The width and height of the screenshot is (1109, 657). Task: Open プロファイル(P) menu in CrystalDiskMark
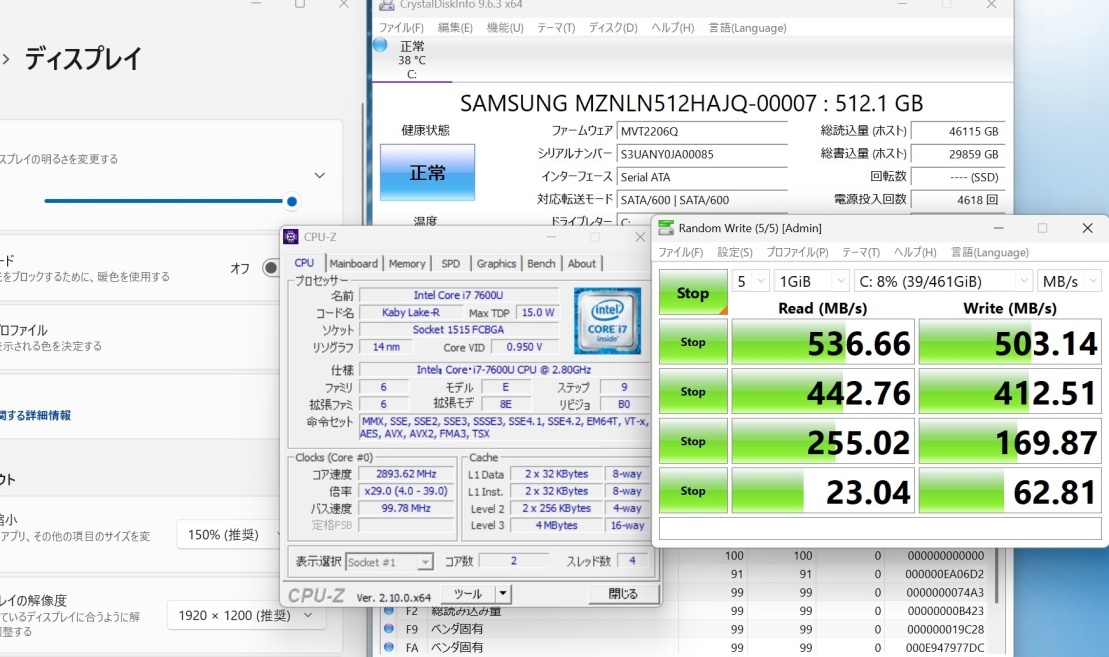click(797, 252)
